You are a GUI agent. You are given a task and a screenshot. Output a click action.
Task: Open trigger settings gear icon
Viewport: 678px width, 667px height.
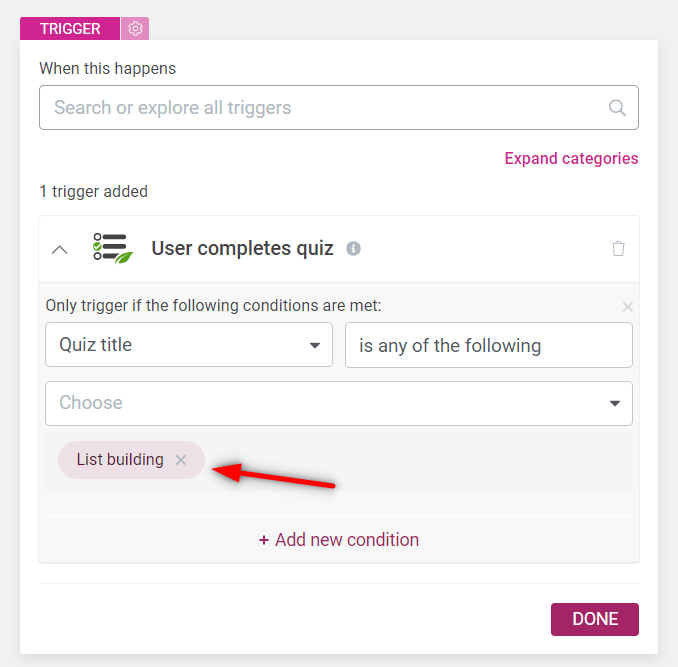coord(135,29)
